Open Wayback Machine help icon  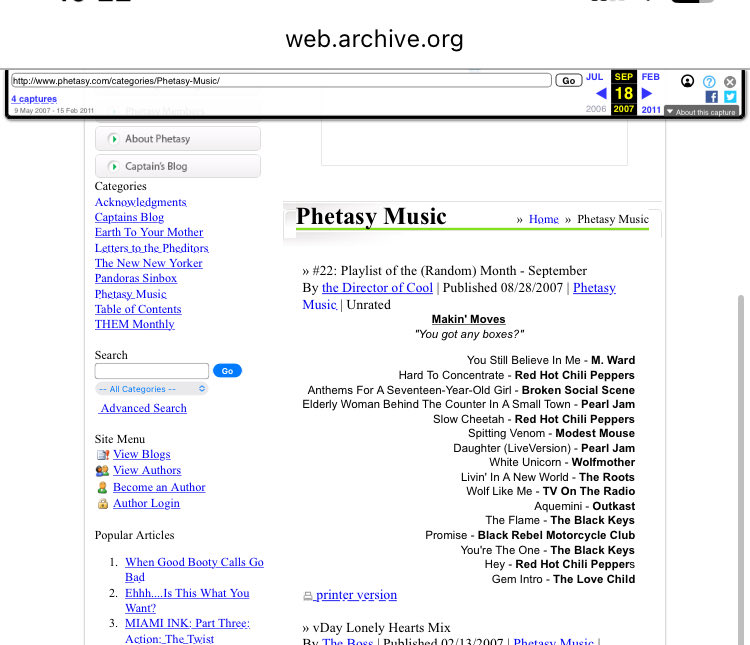click(709, 82)
